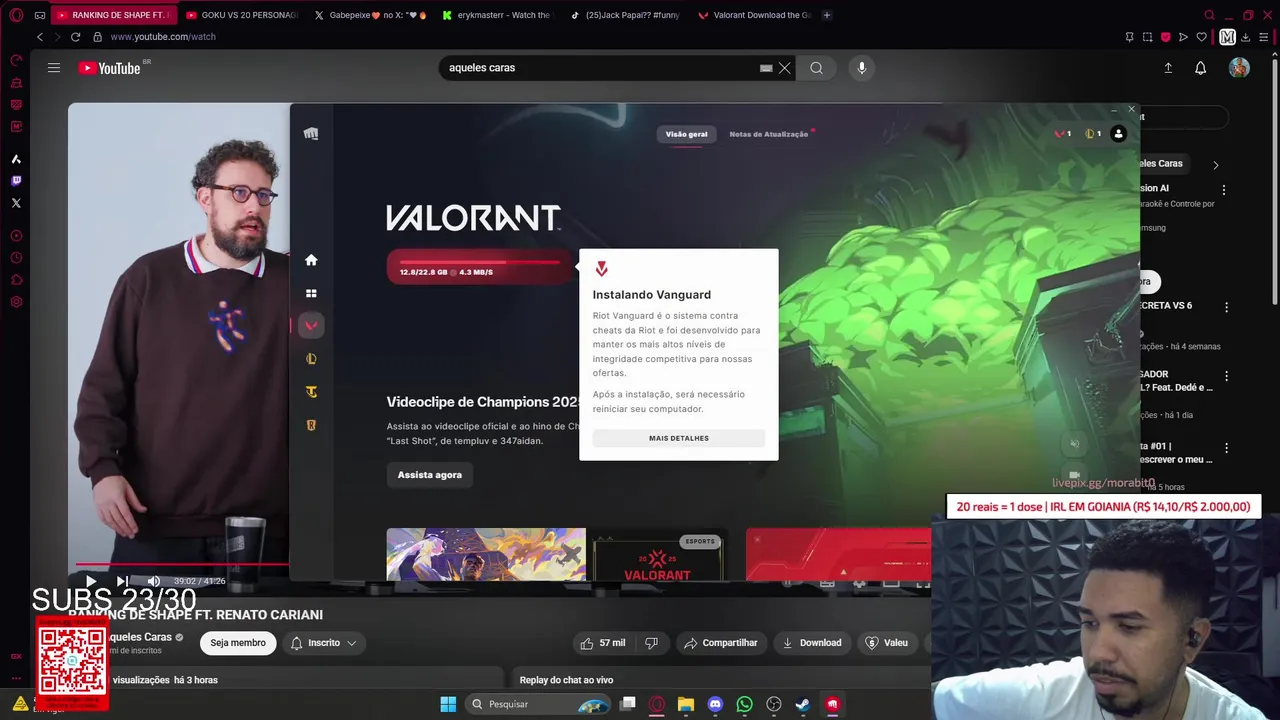
Task: Open the Valorant anime art news thumbnail
Action: tap(486, 554)
